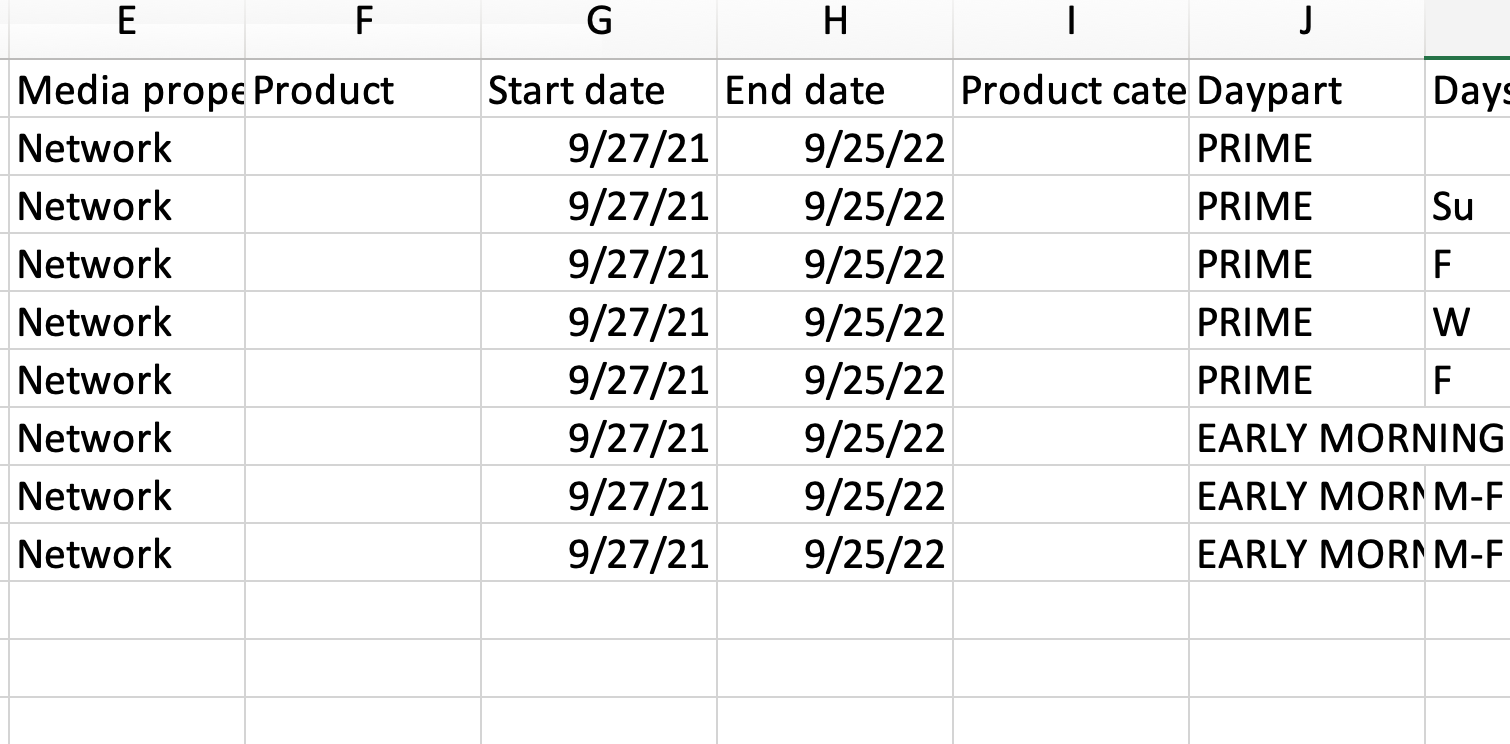The width and height of the screenshot is (1510, 744).
Task: Select the last 'M-F' days cell
Action: [x=1468, y=554]
